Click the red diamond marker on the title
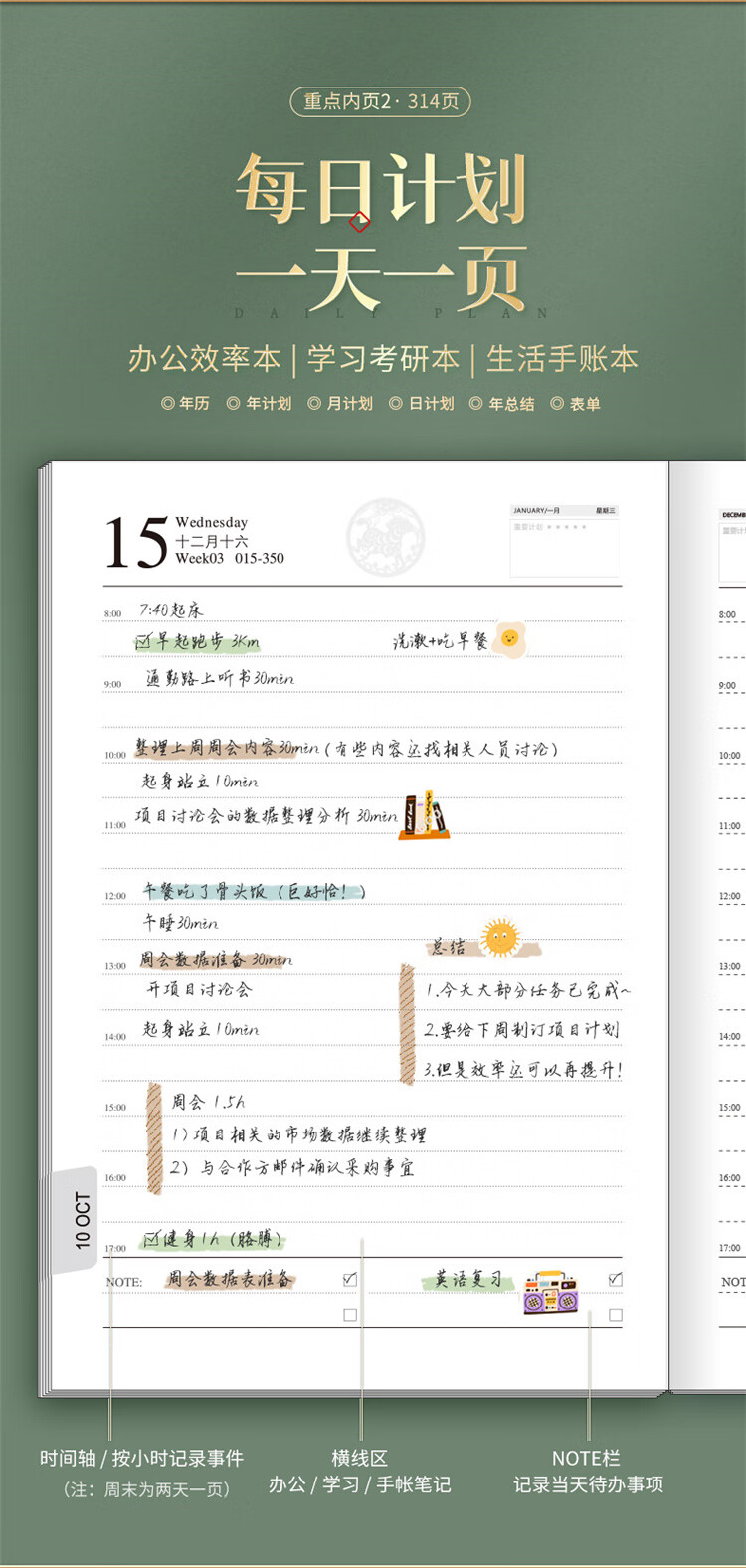 [360, 221]
